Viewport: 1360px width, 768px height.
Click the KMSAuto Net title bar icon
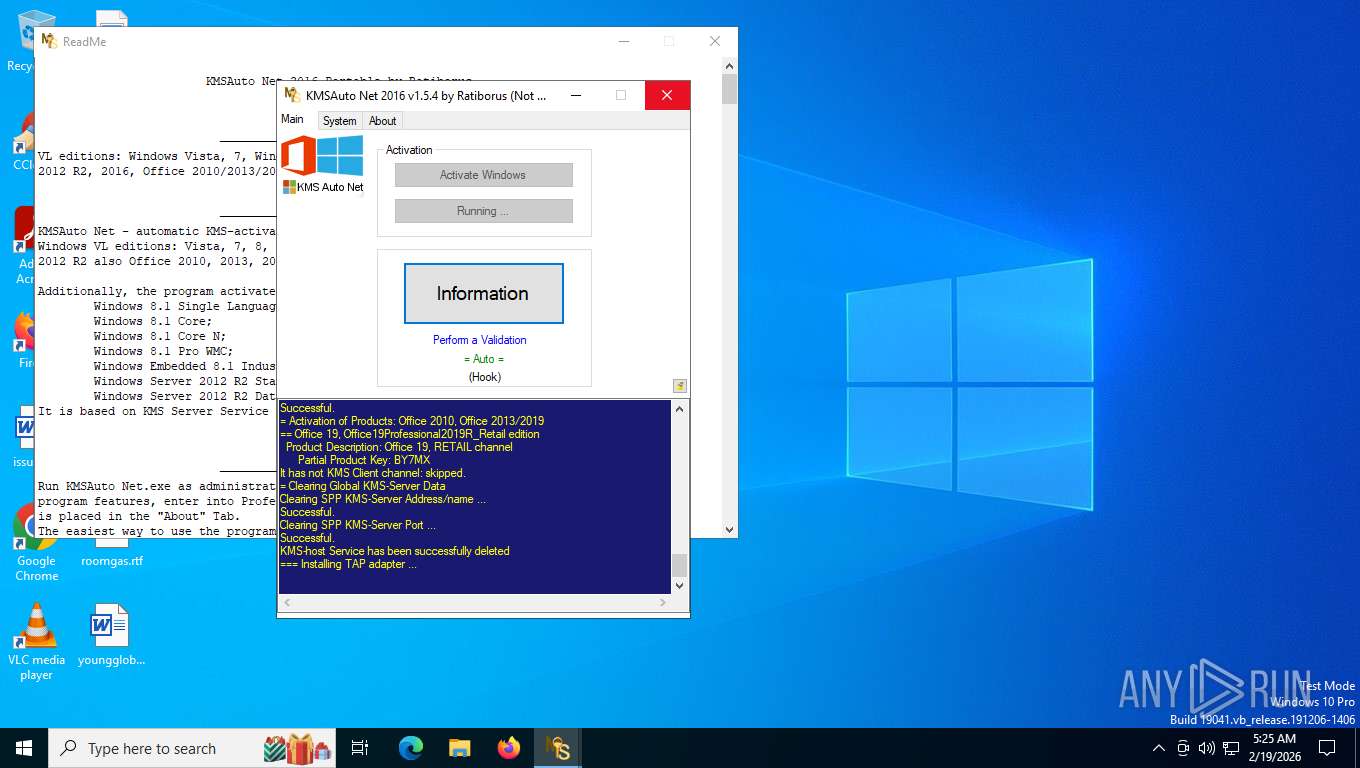click(x=292, y=95)
